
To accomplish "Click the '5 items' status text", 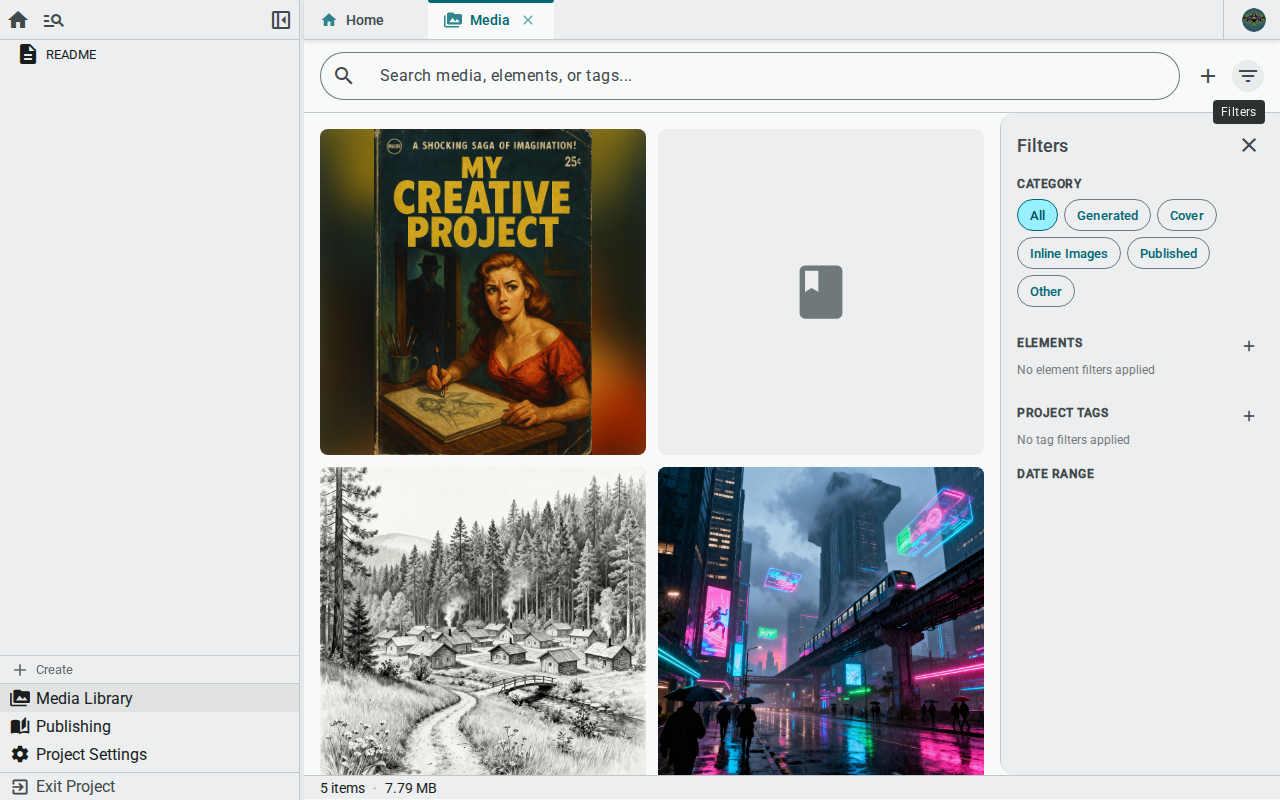I will tap(342, 788).
